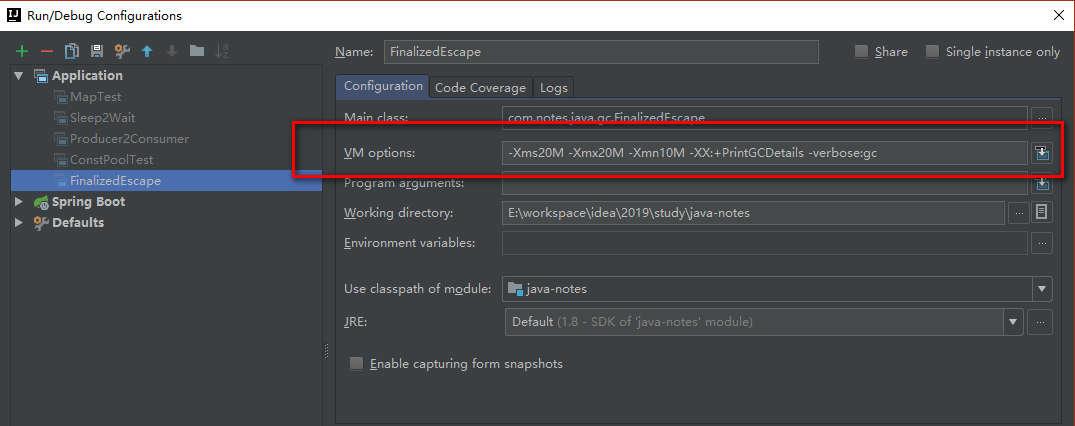Open Edit Defaults wrench icon in toolbar
The image size is (1075, 426).
[x=122, y=51]
